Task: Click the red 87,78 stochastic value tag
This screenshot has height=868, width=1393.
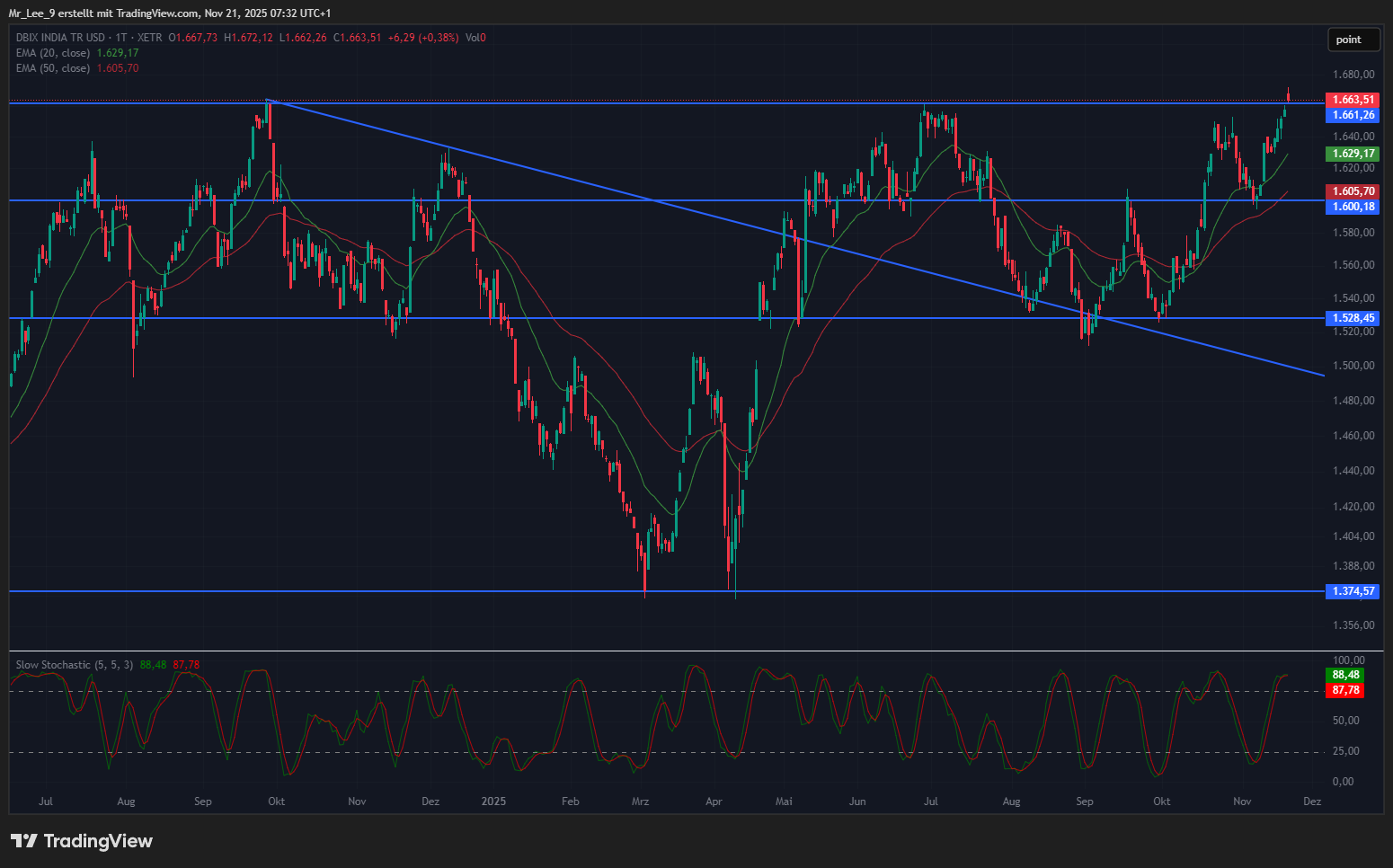Action: (x=1345, y=690)
